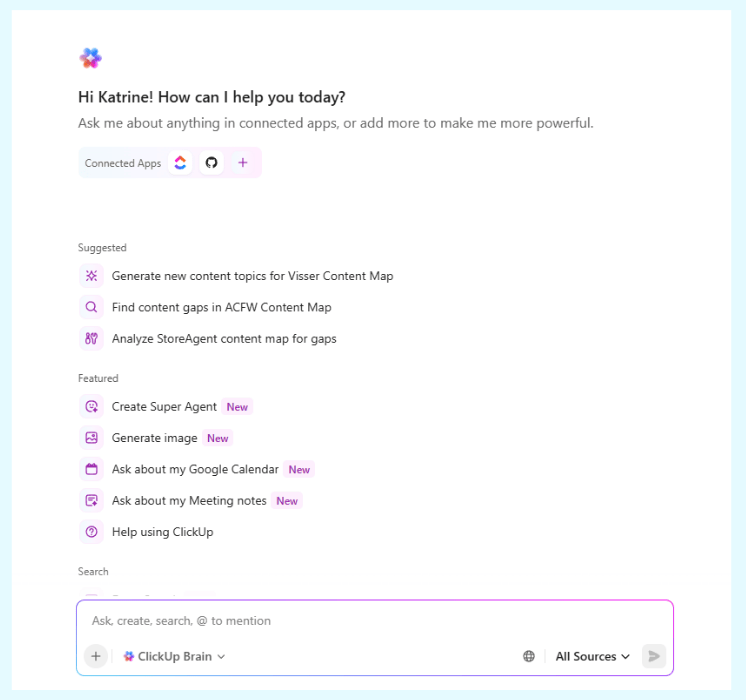
Task: Select Analyze StoreAgent content map for gaps
Action: click(224, 339)
